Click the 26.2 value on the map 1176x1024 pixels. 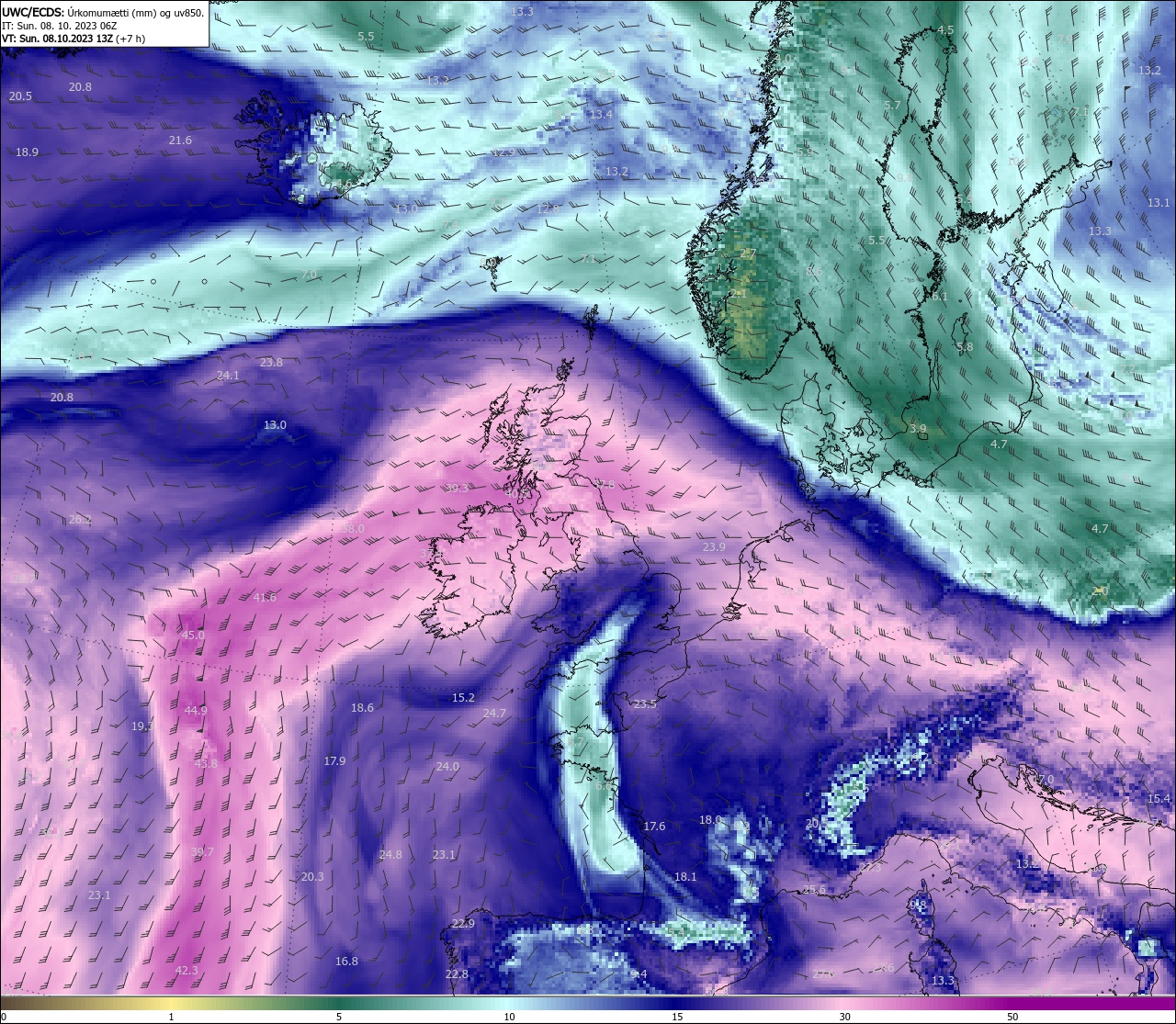click(x=80, y=520)
